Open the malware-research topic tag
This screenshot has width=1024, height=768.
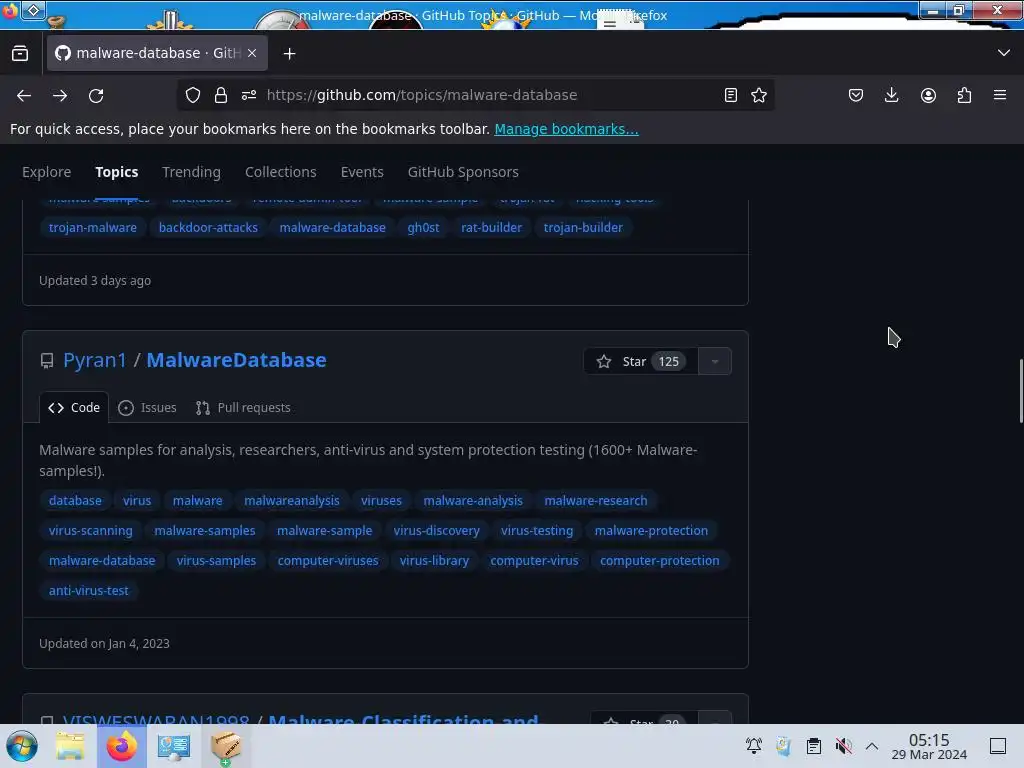tap(596, 500)
